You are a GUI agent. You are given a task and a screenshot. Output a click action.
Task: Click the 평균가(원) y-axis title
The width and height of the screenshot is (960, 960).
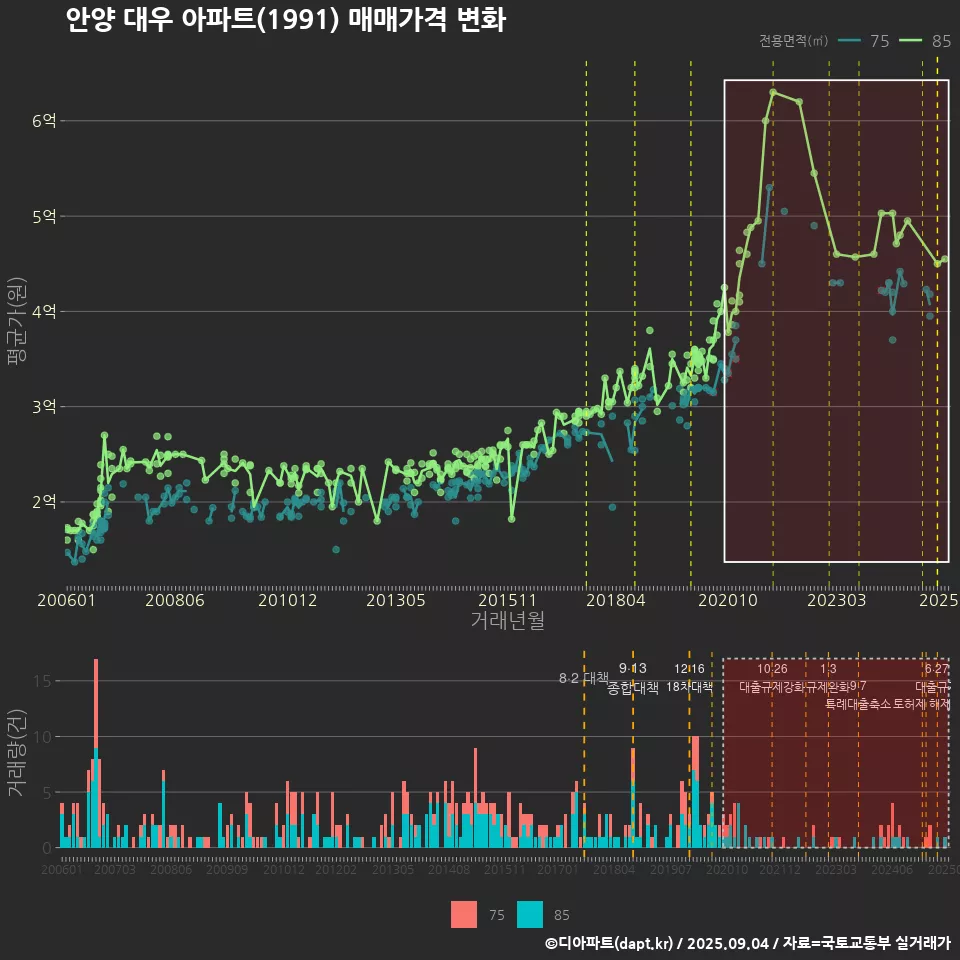click(16, 322)
